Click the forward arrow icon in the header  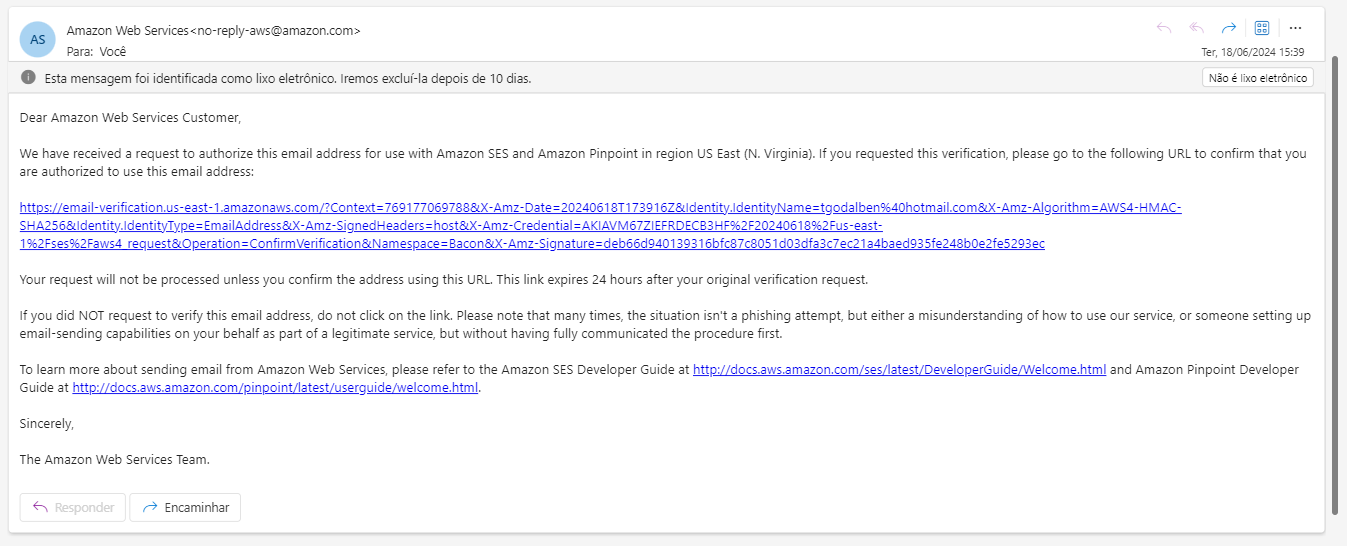[x=1229, y=28]
